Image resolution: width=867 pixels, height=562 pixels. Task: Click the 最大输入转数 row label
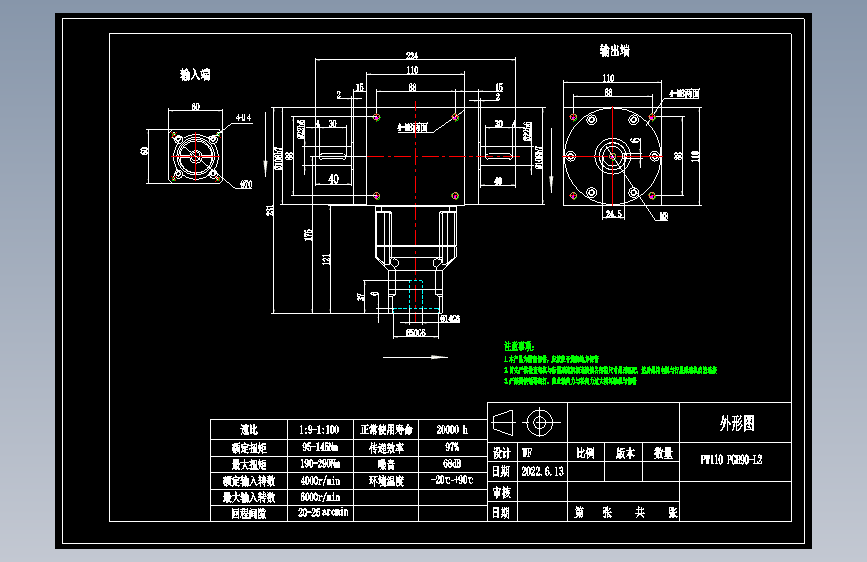pos(249,497)
